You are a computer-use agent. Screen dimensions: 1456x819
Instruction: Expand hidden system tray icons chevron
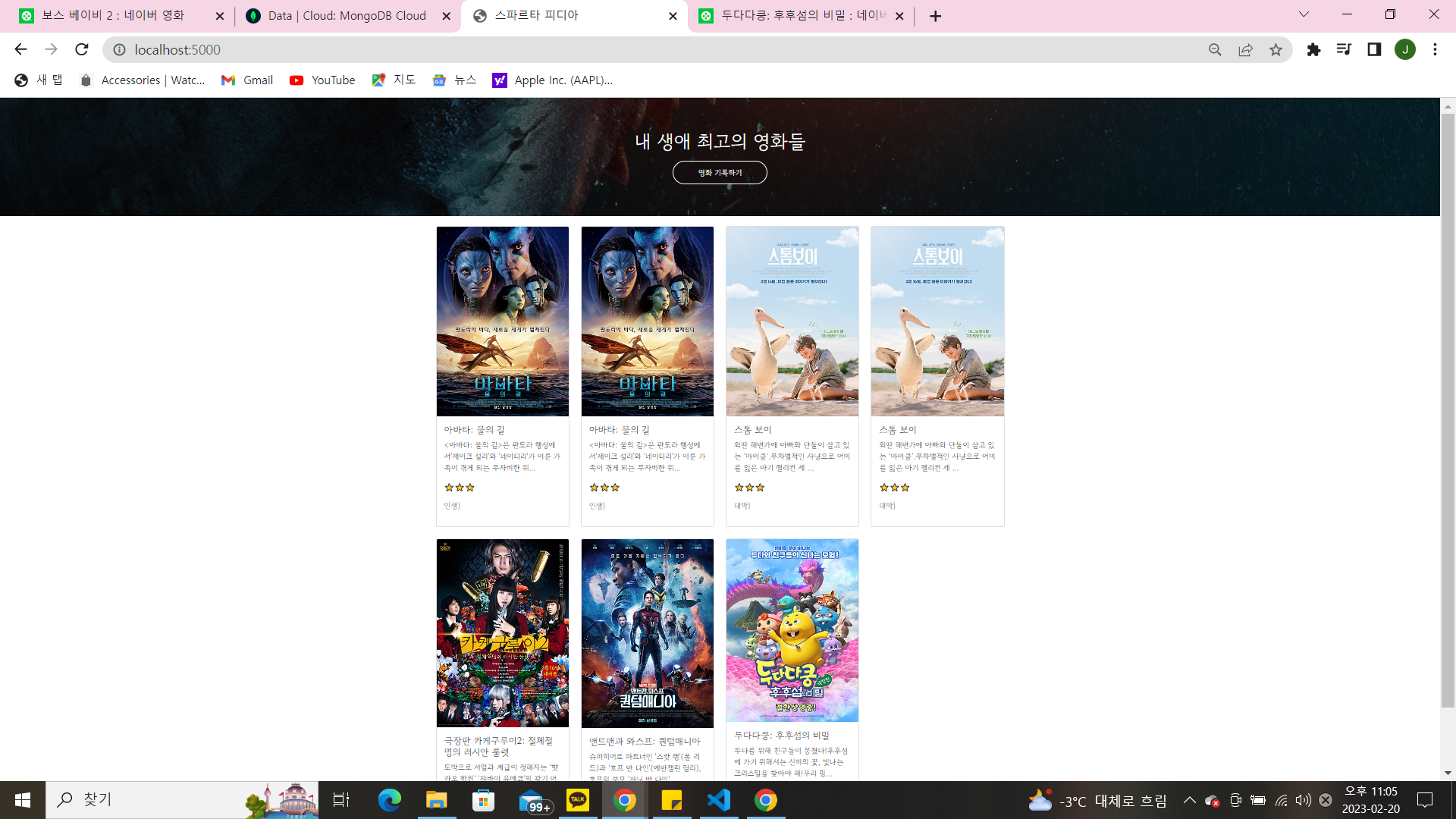(x=1190, y=800)
